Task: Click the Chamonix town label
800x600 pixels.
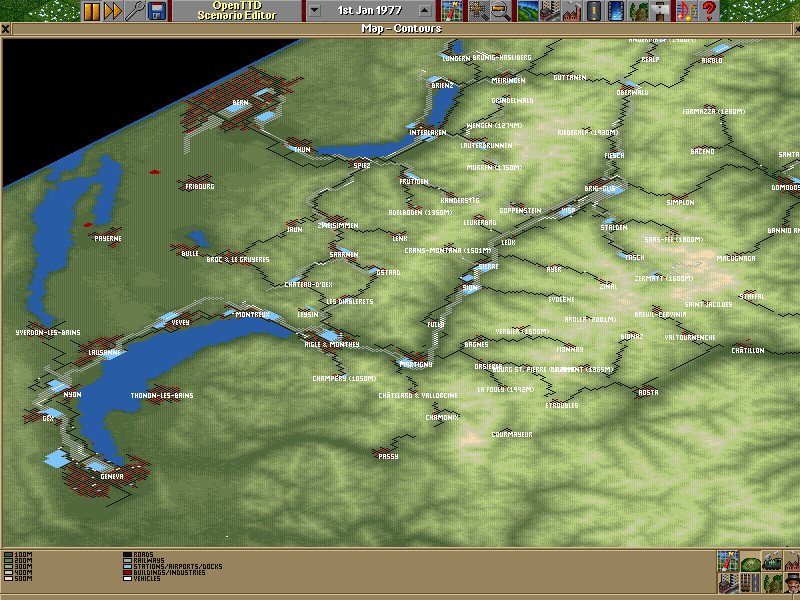Action: (442, 417)
